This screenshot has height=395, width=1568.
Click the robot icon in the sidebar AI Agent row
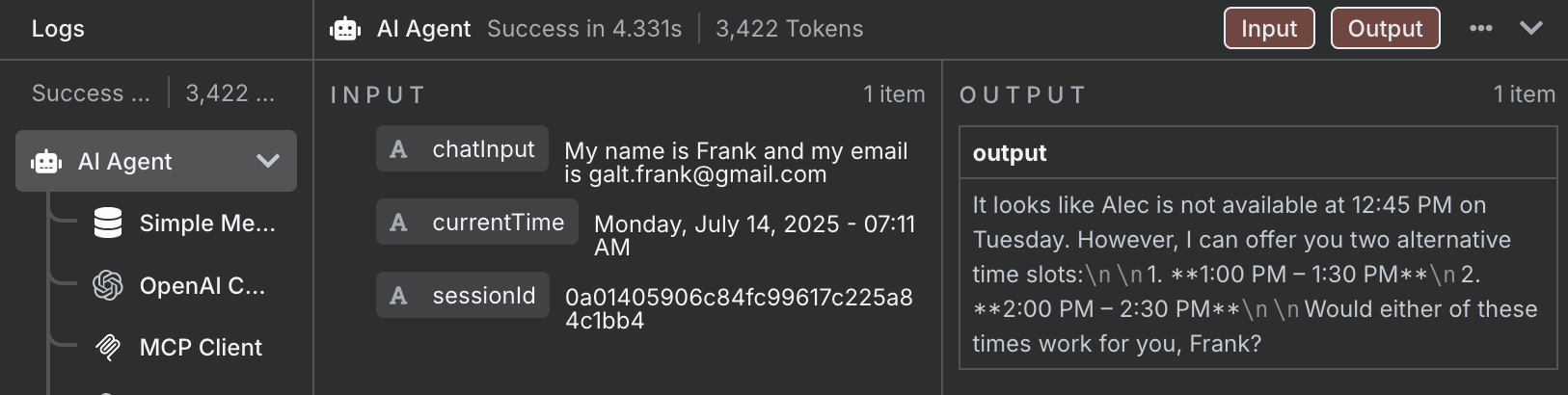(46, 162)
